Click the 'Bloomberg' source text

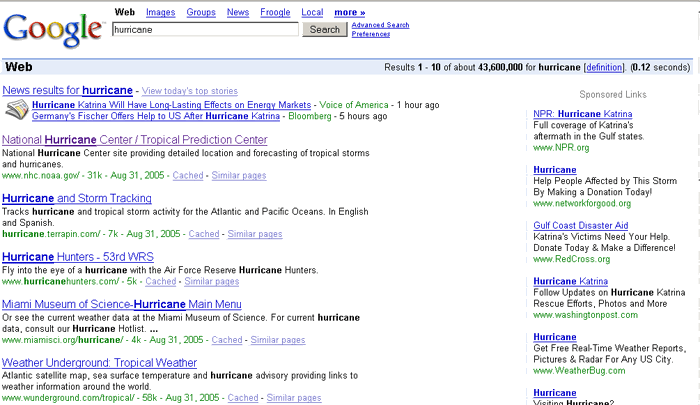[310, 116]
